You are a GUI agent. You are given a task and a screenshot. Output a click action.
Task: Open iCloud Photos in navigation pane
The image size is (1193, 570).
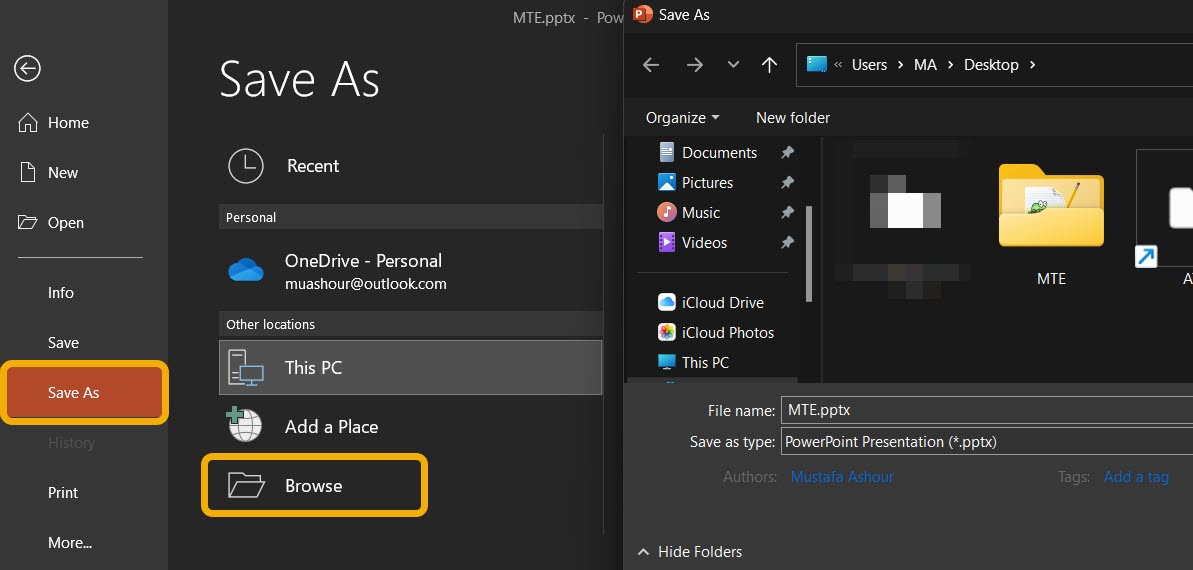[x=727, y=333]
